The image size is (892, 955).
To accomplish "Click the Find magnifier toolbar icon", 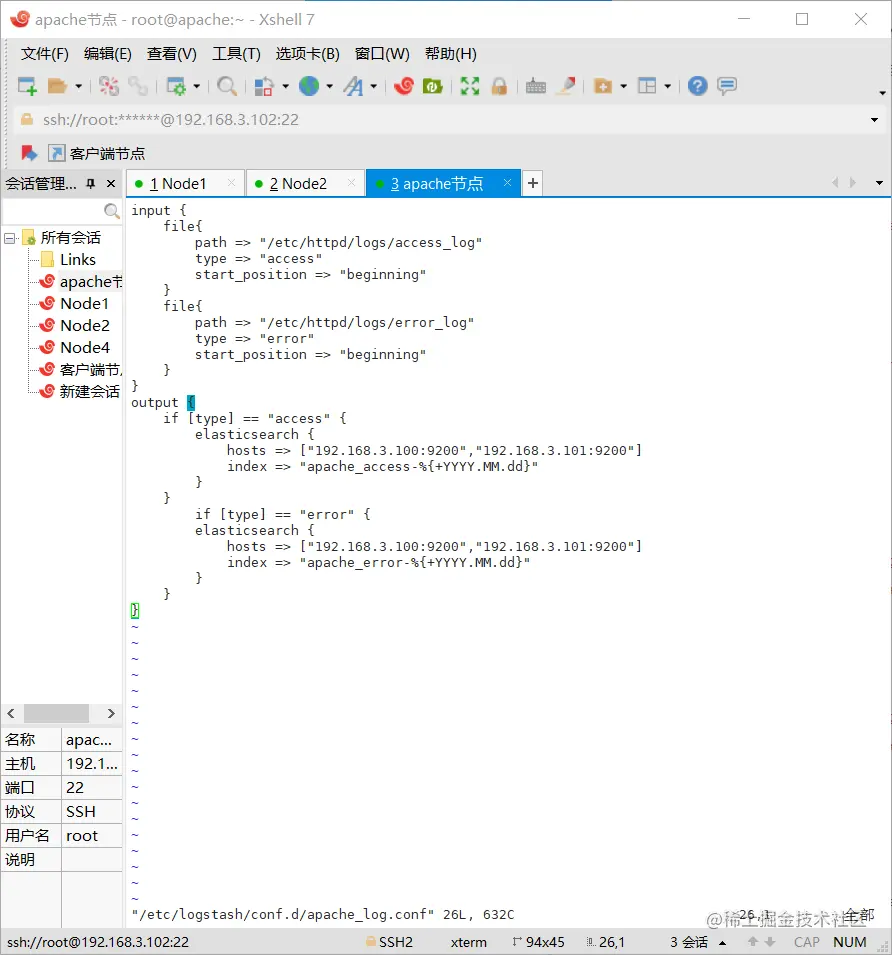I will [x=227, y=86].
